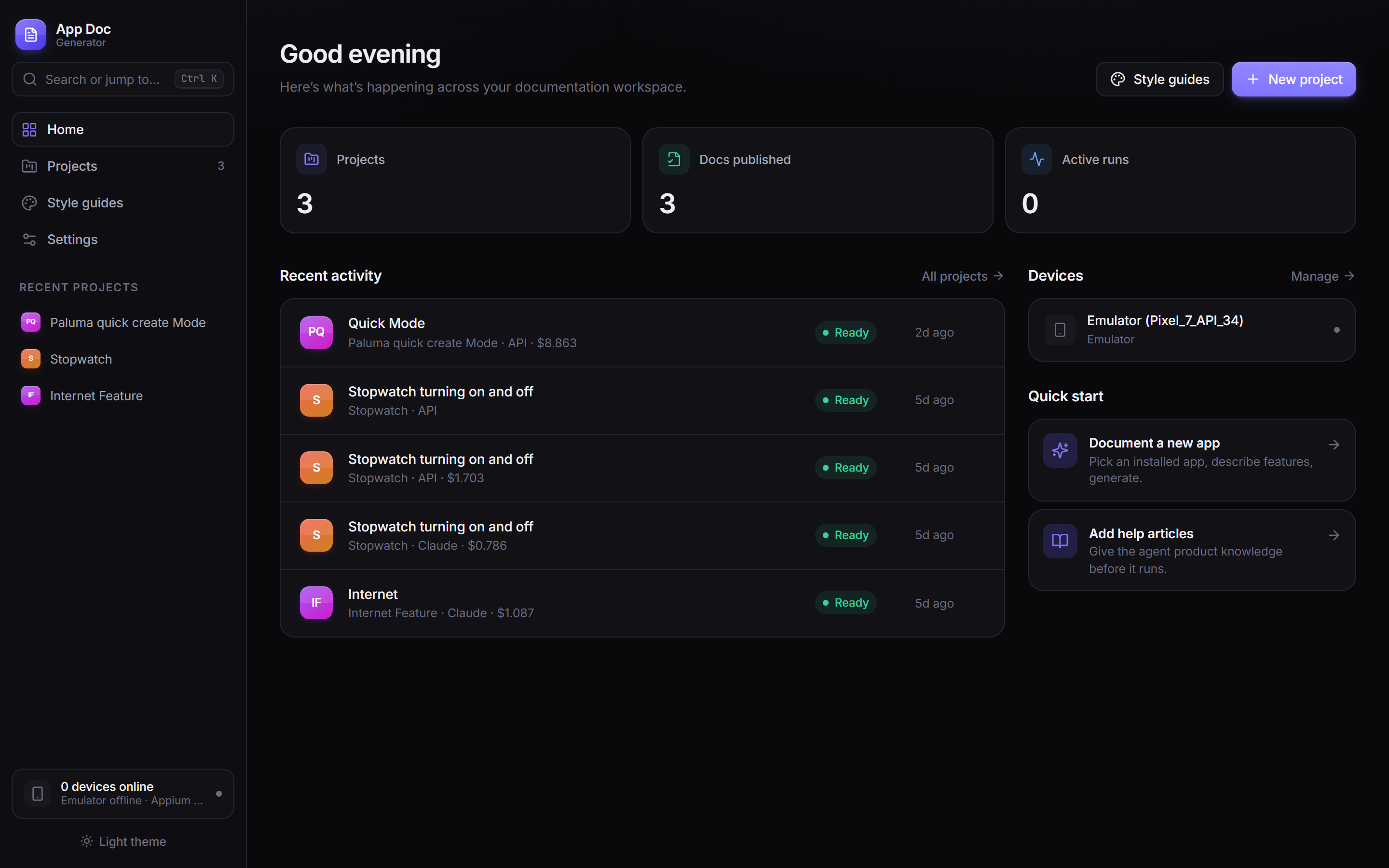Open the Home nav item
The width and height of the screenshot is (1389, 868).
(x=123, y=130)
